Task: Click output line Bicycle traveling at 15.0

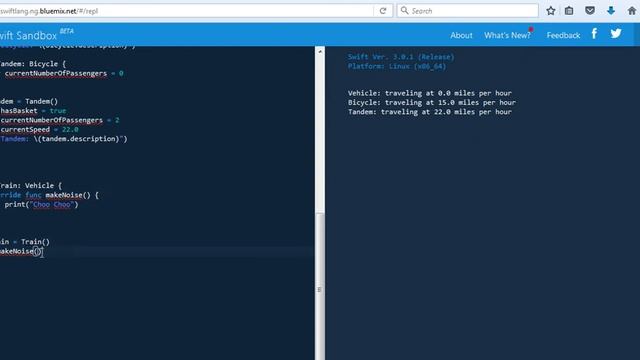Action: click(432, 102)
